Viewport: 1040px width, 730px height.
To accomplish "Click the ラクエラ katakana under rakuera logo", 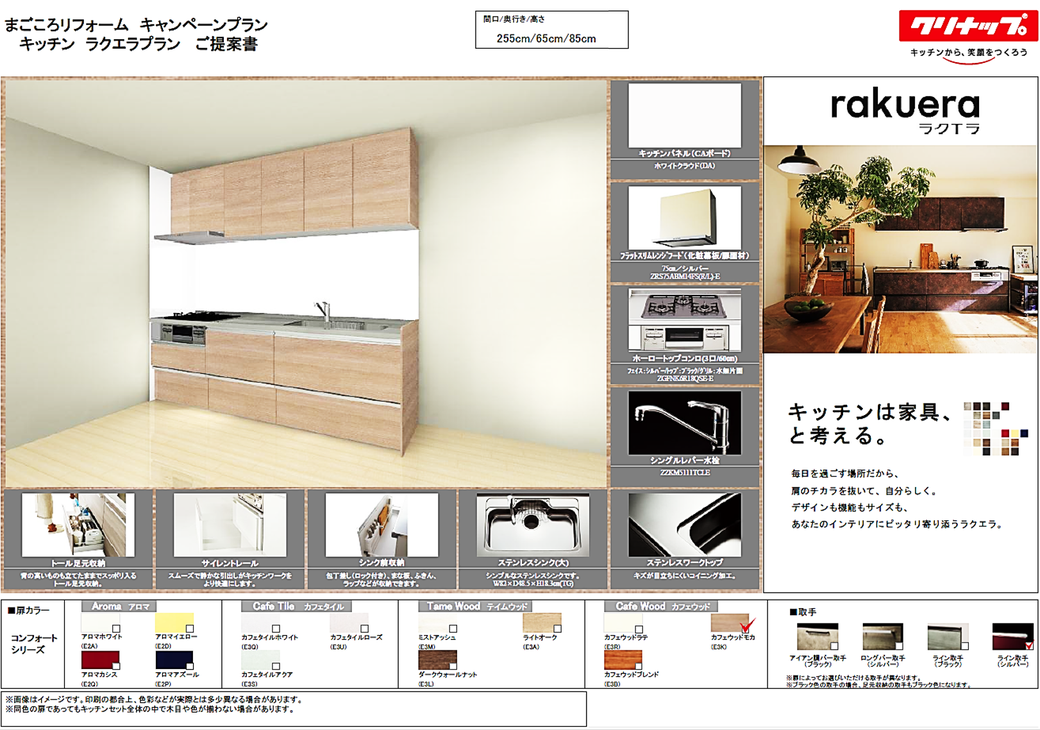I will [948, 129].
